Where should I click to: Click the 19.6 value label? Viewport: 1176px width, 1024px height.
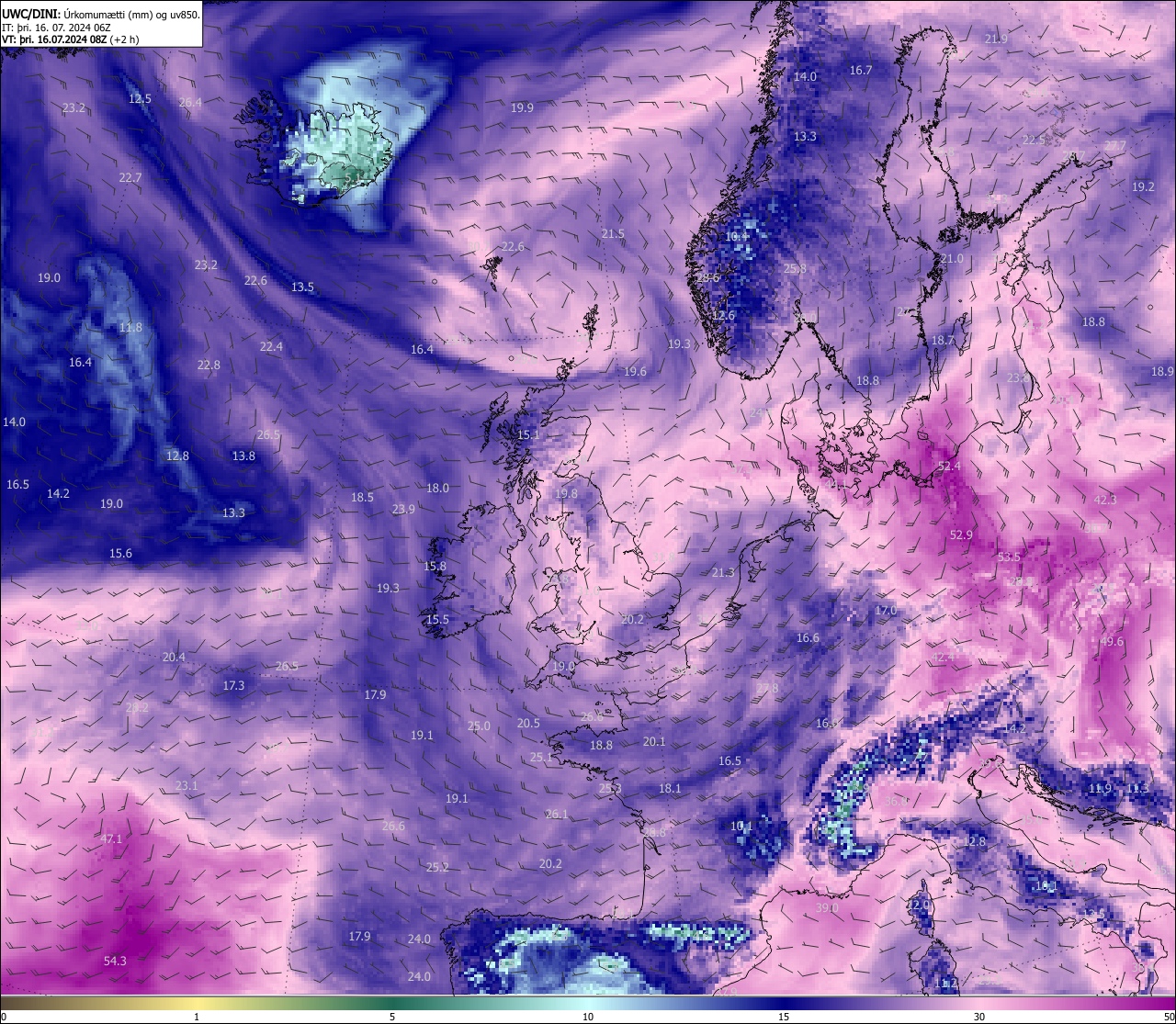point(635,371)
